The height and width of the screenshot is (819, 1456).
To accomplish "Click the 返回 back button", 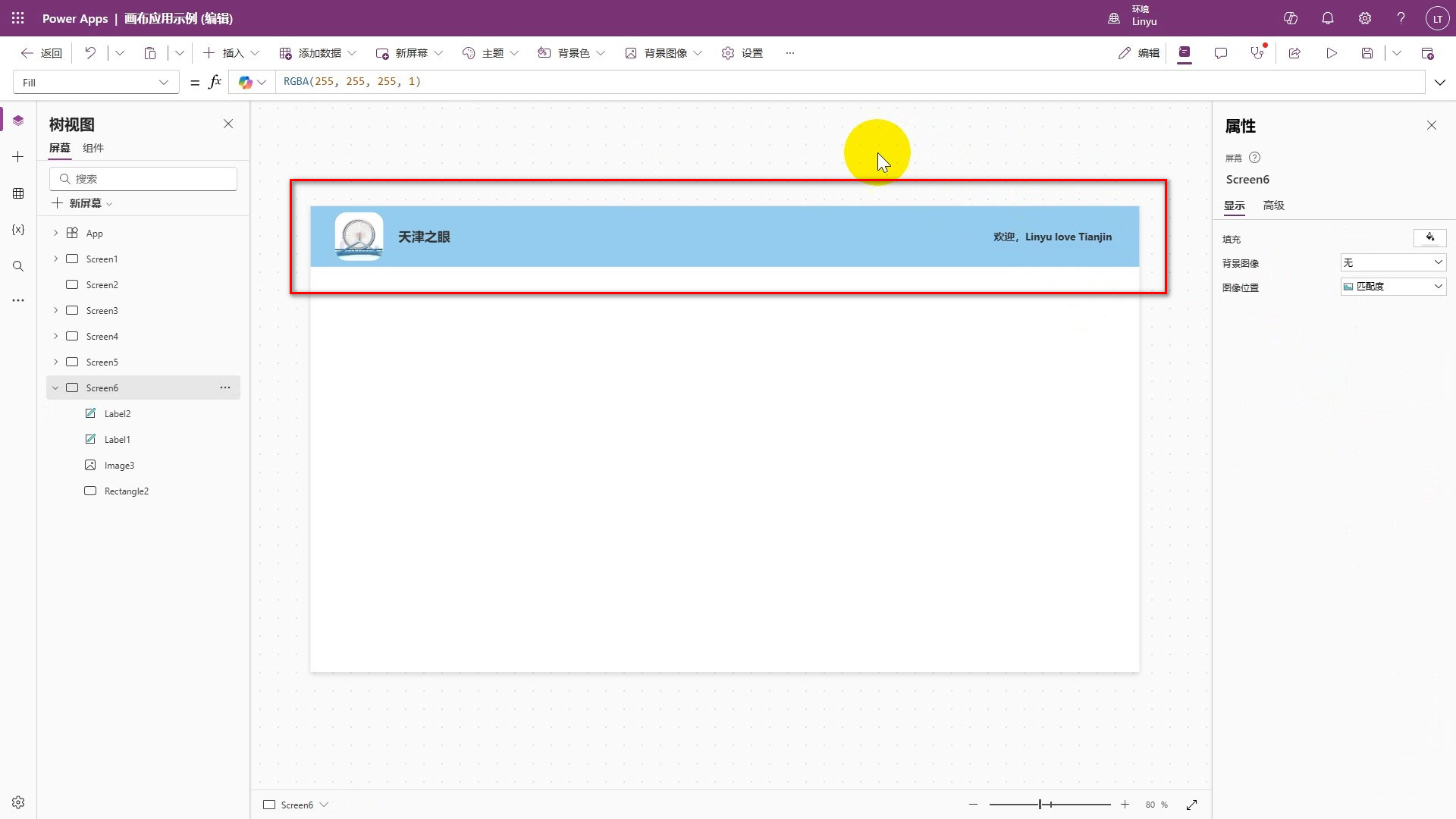I will pyautogui.click(x=42, y=53).
